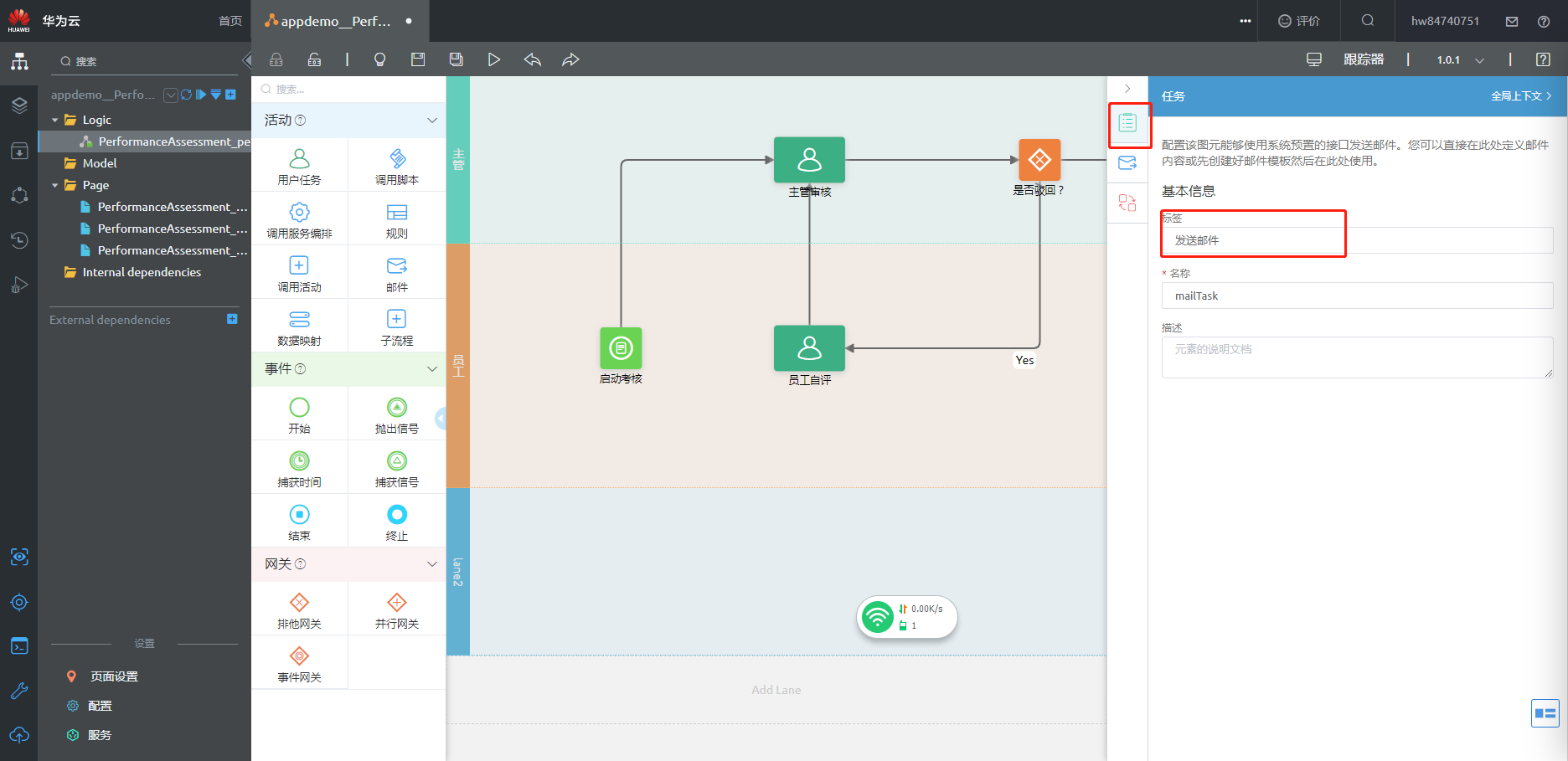Undo the last change in toolbar
The image size is (1568, 761).
(532, 59)
